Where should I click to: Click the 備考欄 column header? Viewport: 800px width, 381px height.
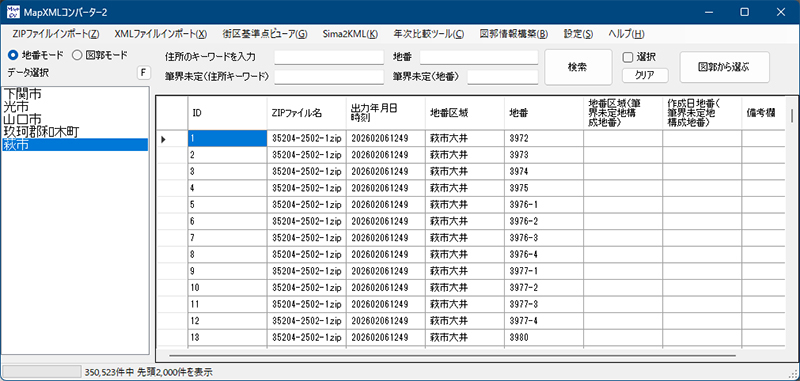pos(763,113)
